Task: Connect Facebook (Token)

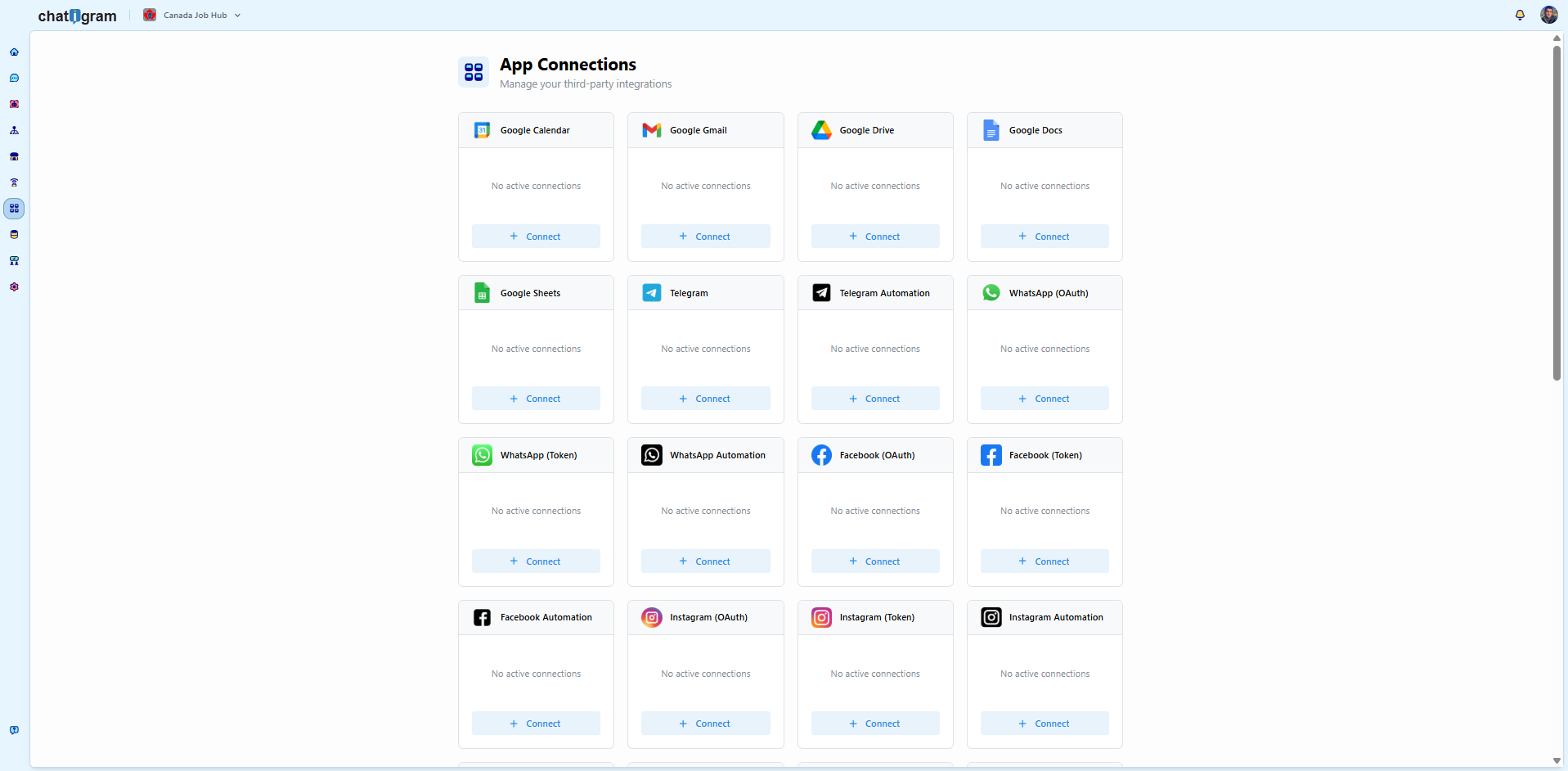Action: pos(1045,561)
